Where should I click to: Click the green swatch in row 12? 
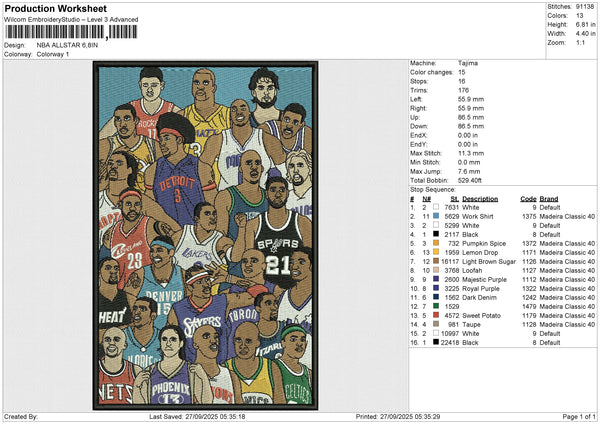point(436,306)
